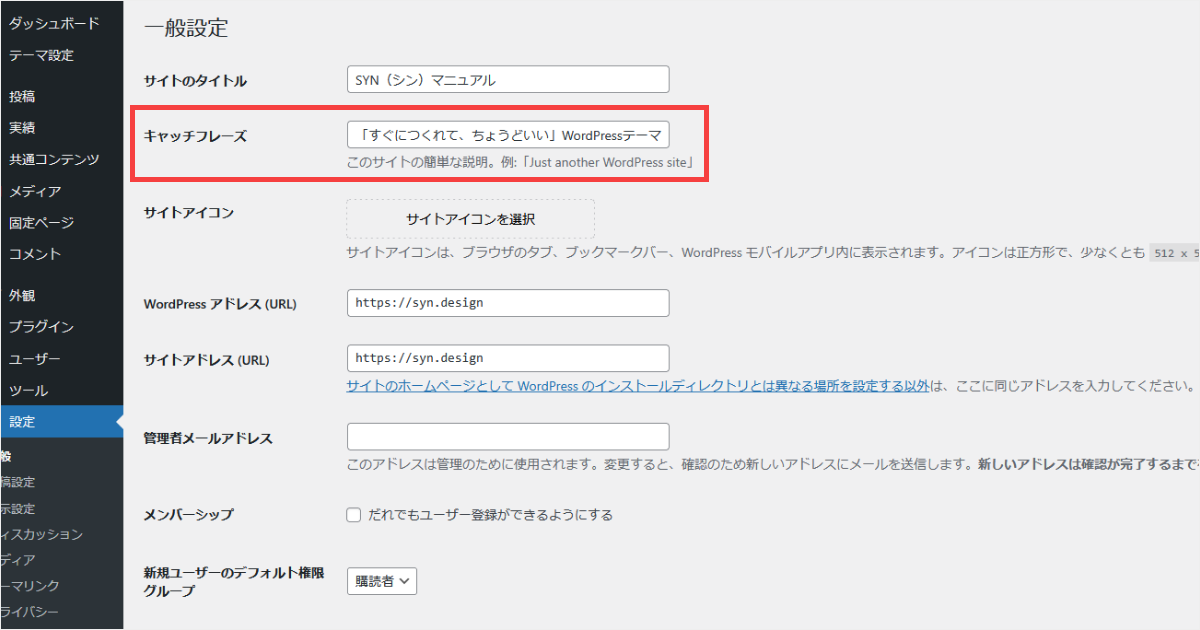This screenshot has height=630, width=1200.
Task: Click inside the 管理者メールアドレス input field
Action: tap(508, 436)
